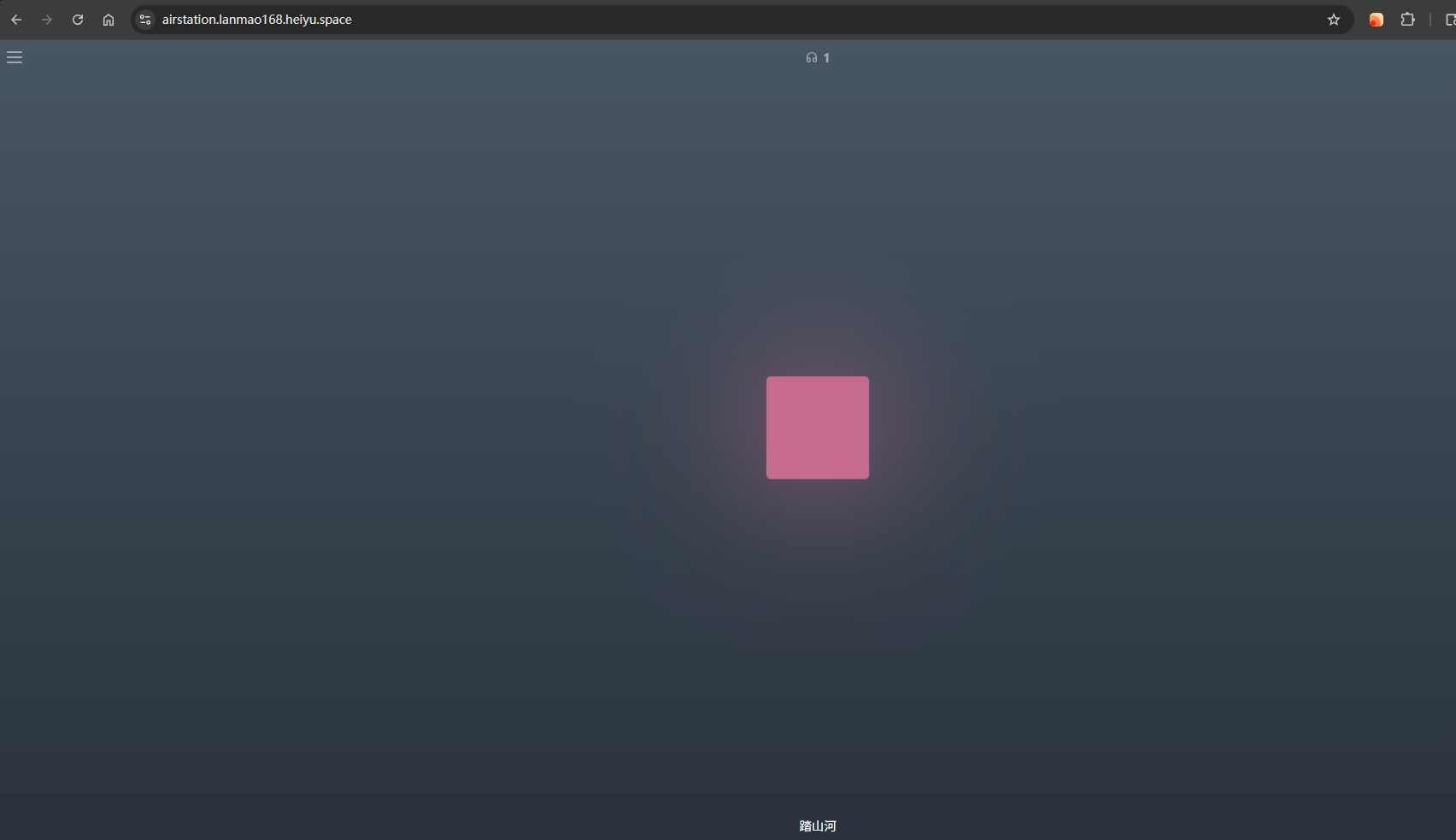Click the cut-off icon at toolbar right edge

1450,20
